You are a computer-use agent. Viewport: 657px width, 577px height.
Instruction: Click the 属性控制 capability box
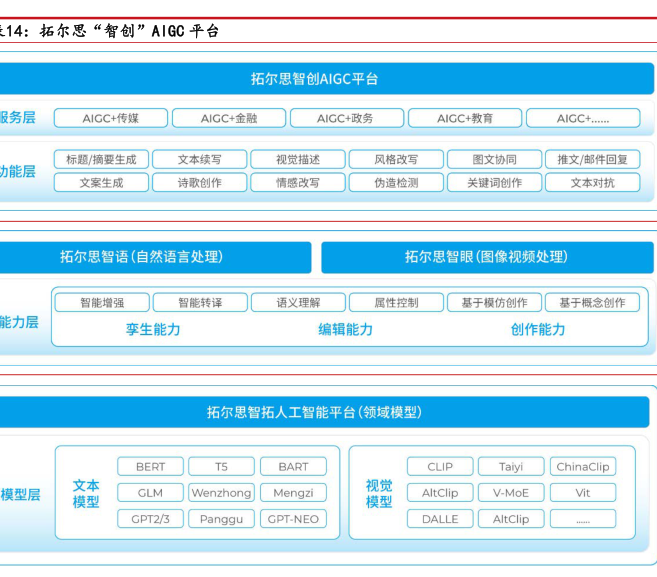396,303
